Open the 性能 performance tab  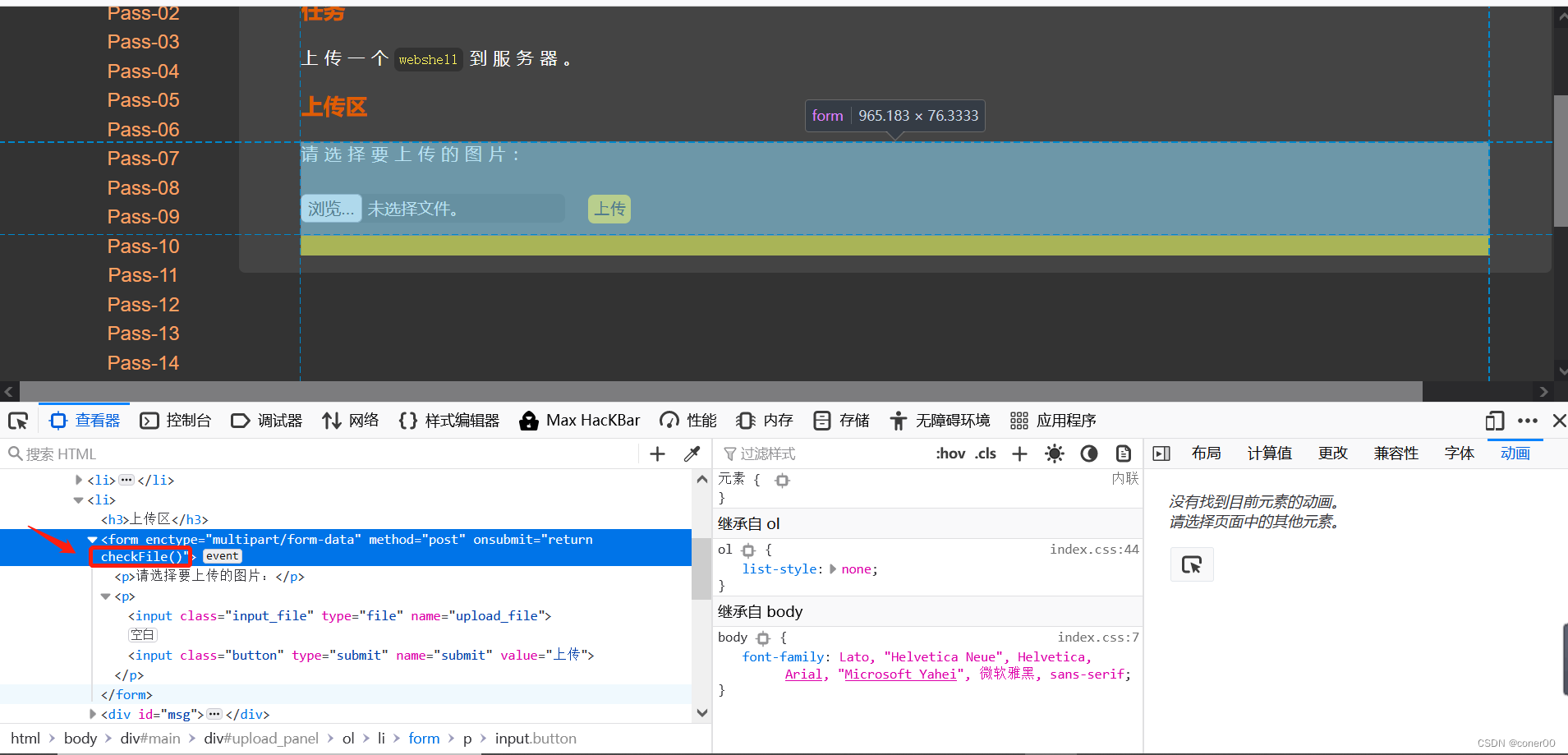tap(688, 421)
